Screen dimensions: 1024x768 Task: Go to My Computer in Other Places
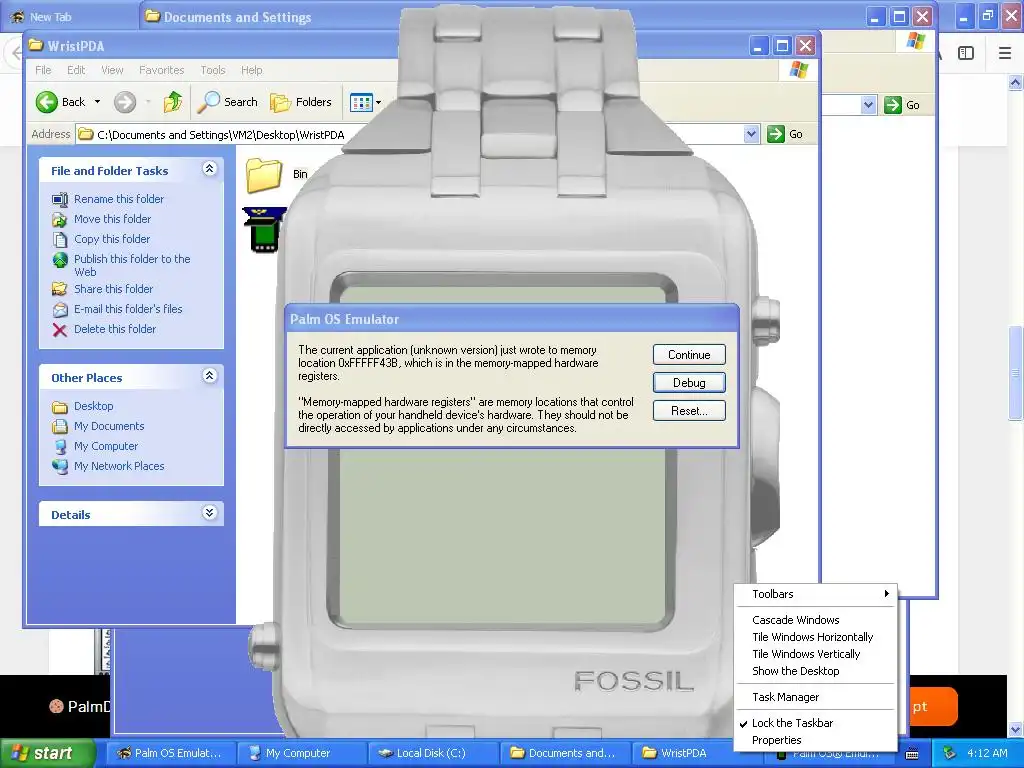[106, 446]
